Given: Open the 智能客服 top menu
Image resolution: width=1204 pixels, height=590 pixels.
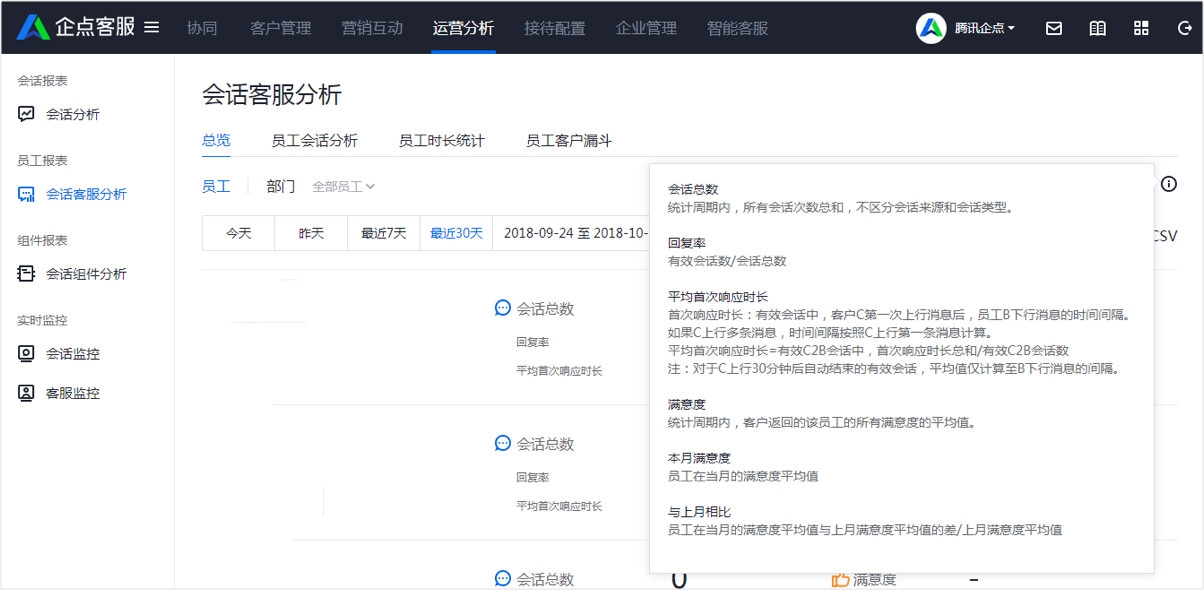Looking at the screenshot, I should pyautogui.click(x=737, y=28).
